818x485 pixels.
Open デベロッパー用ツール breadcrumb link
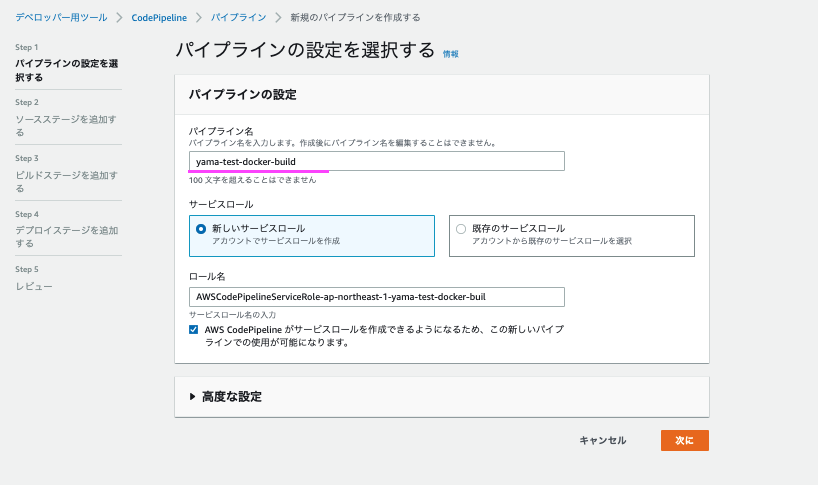coord(61,17)
